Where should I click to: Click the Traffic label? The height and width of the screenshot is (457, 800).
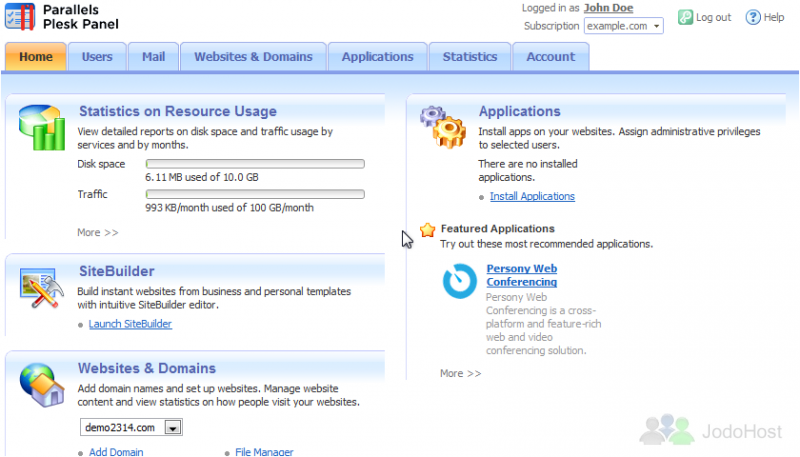tap(92, 194)
